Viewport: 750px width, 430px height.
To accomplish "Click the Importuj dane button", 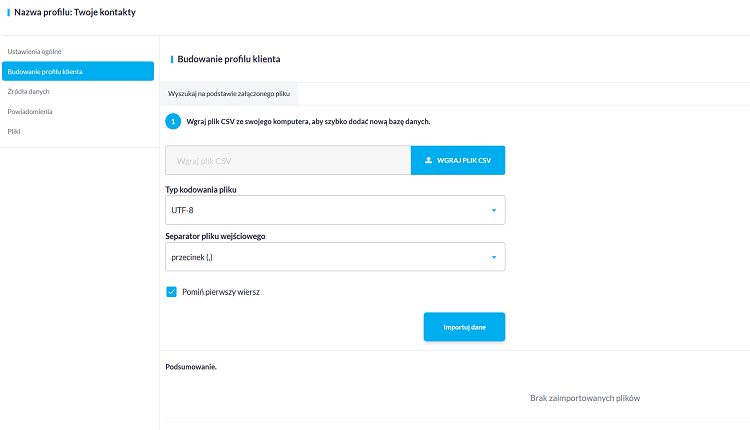I will pos(464,327).
